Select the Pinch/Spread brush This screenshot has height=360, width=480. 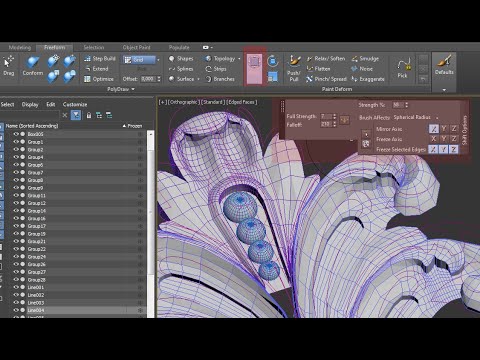(x=326, y=79)
